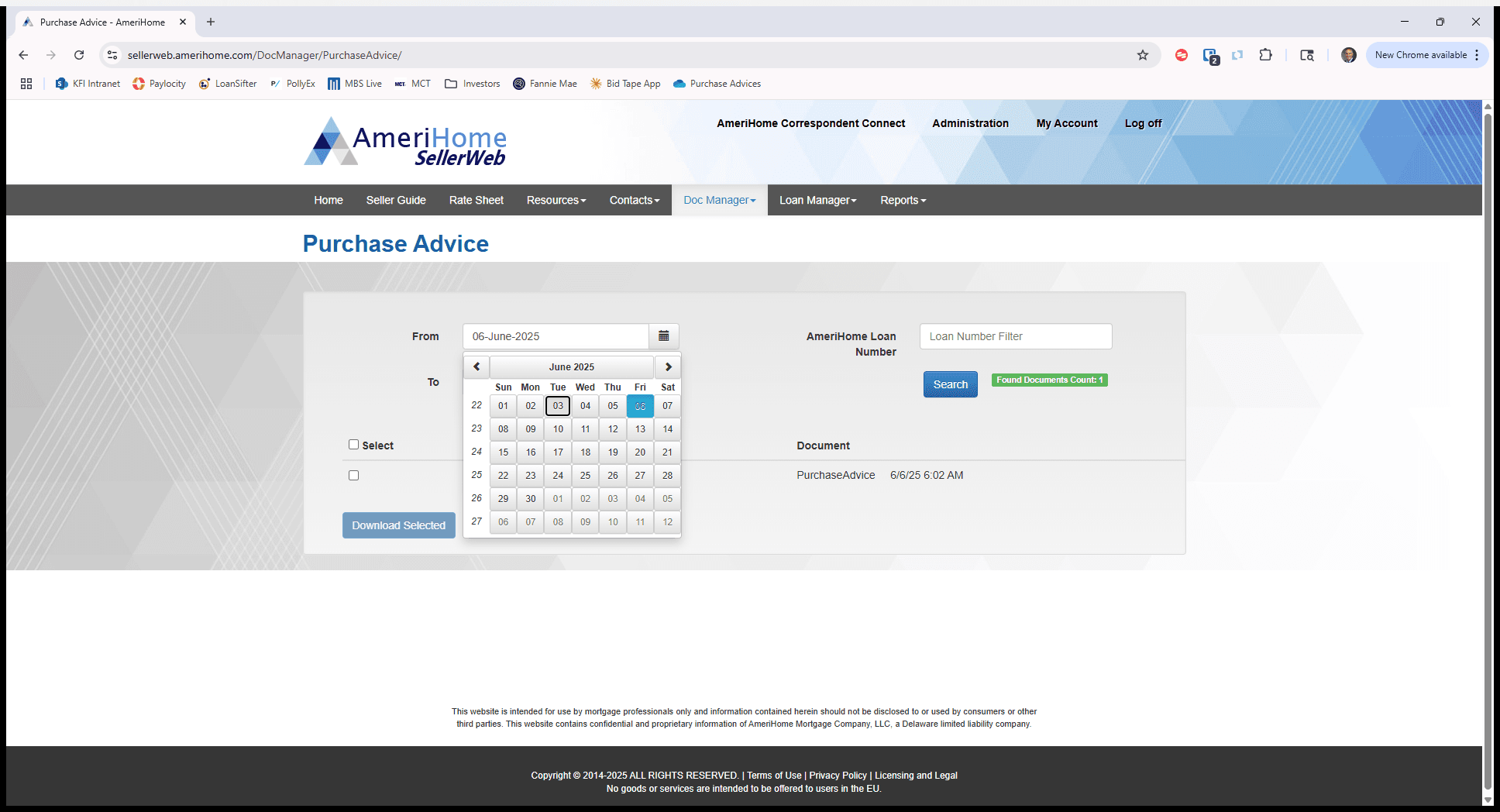
Task: Select June 20 in calendar
Action: click(640, 452)
